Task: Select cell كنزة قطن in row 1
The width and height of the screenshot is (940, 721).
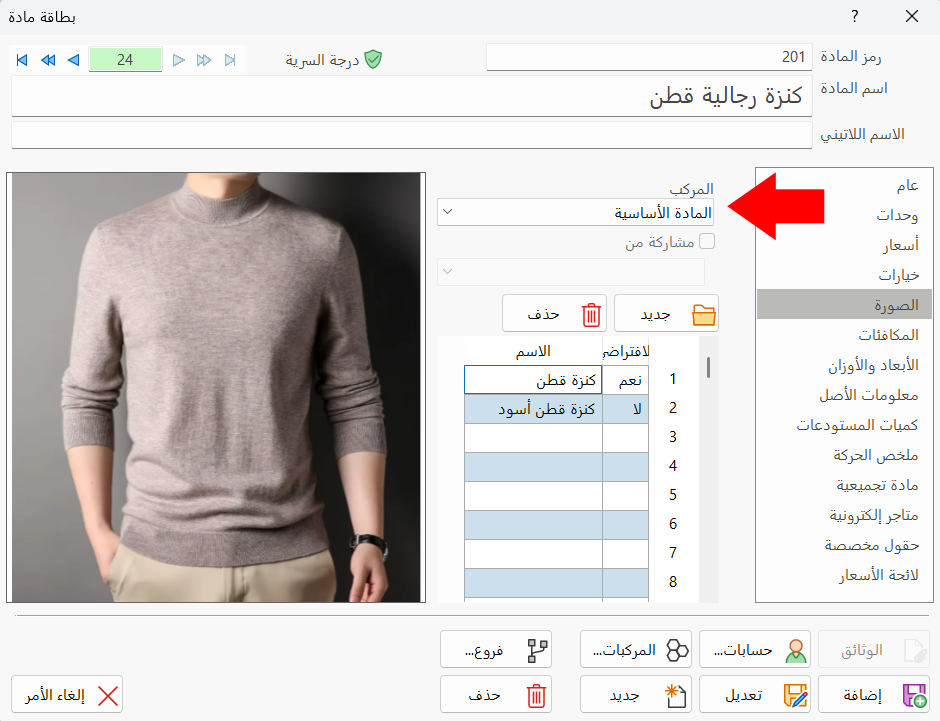Action: [533, 380]
